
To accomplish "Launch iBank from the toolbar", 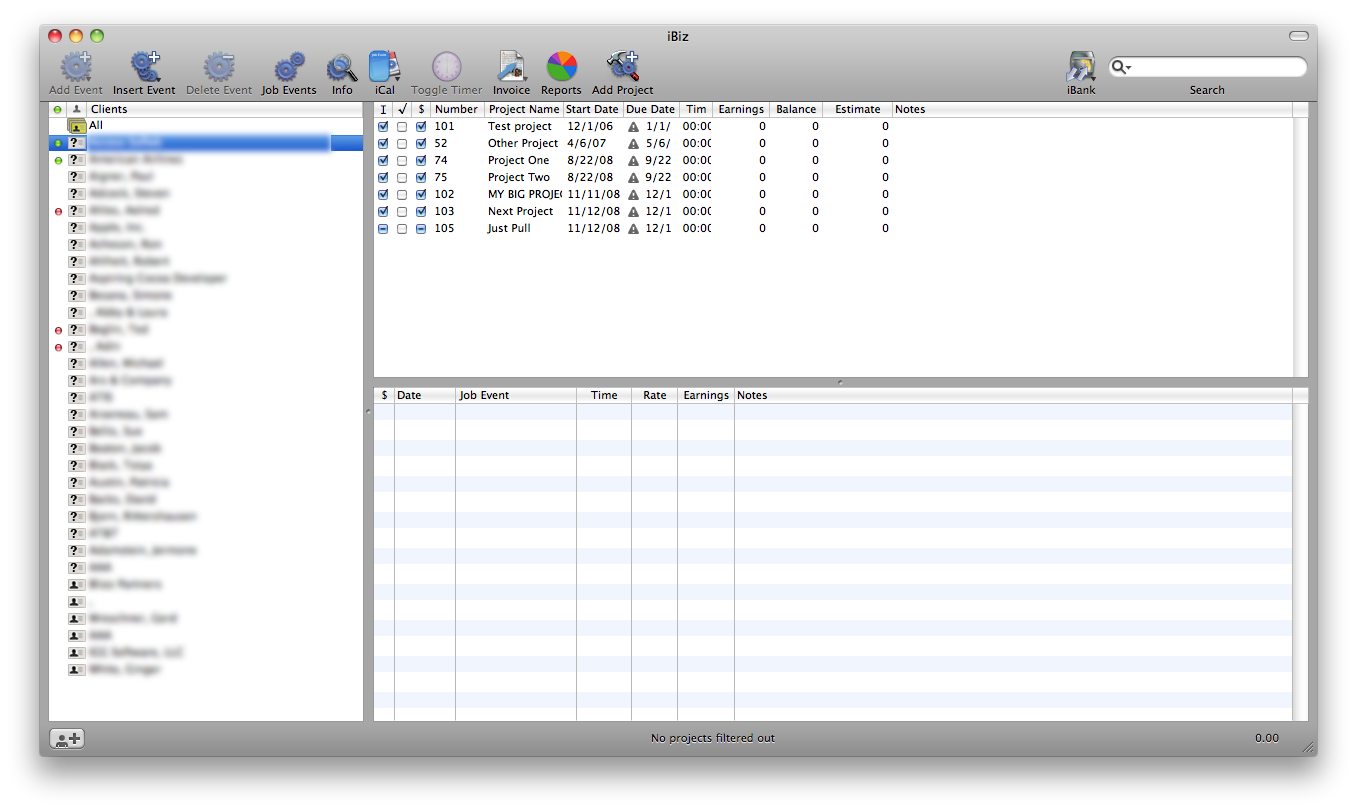I will click(1081, 68).
